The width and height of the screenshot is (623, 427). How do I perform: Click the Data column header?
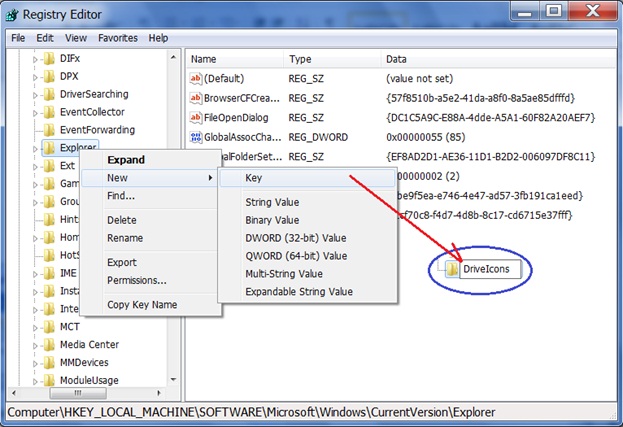[499, 59]
